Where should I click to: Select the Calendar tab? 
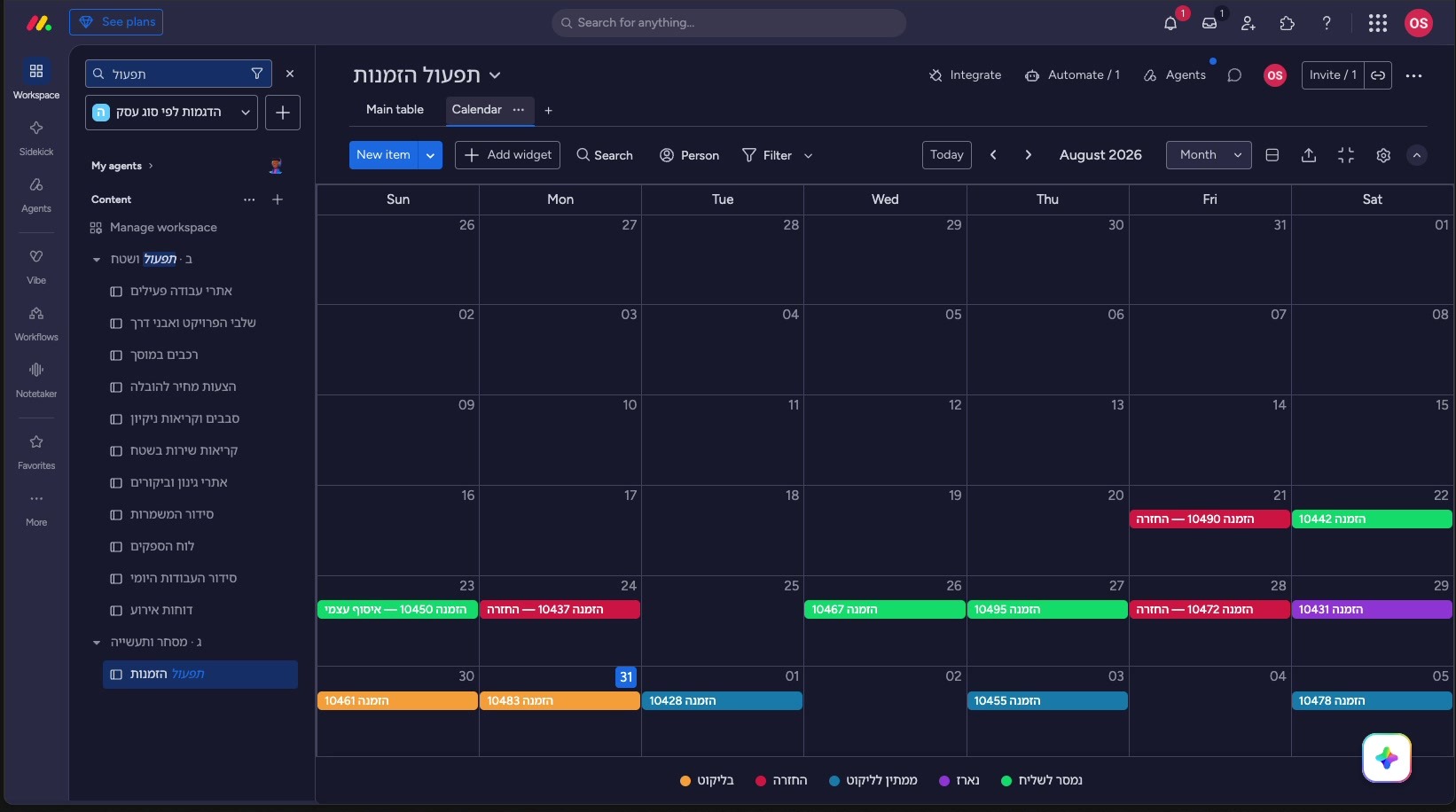[477, 110]
